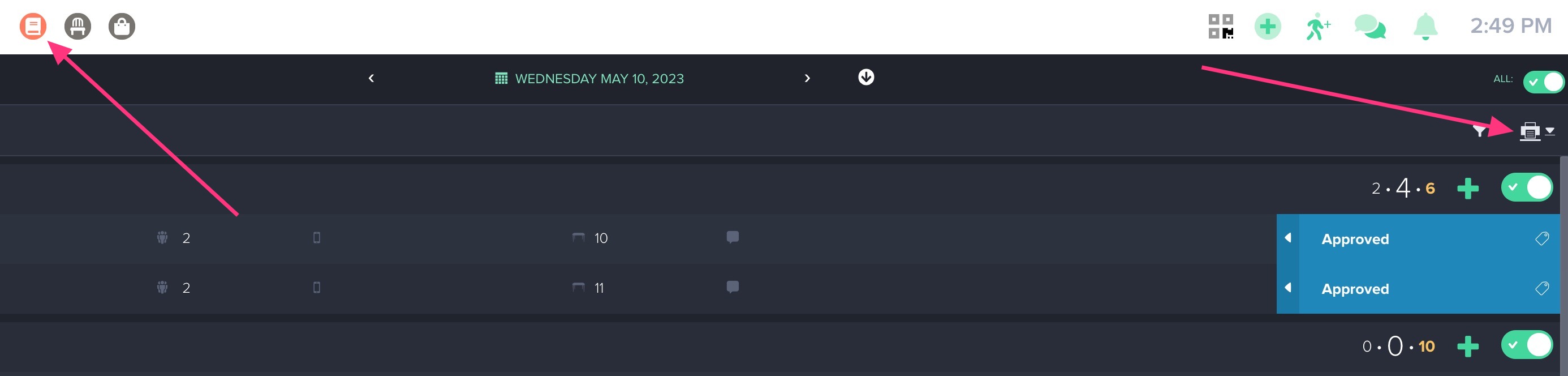Click the filter funnel icon
Image resolution: width=1568 pixels, height=376 pixels.
pos(1479,131)
